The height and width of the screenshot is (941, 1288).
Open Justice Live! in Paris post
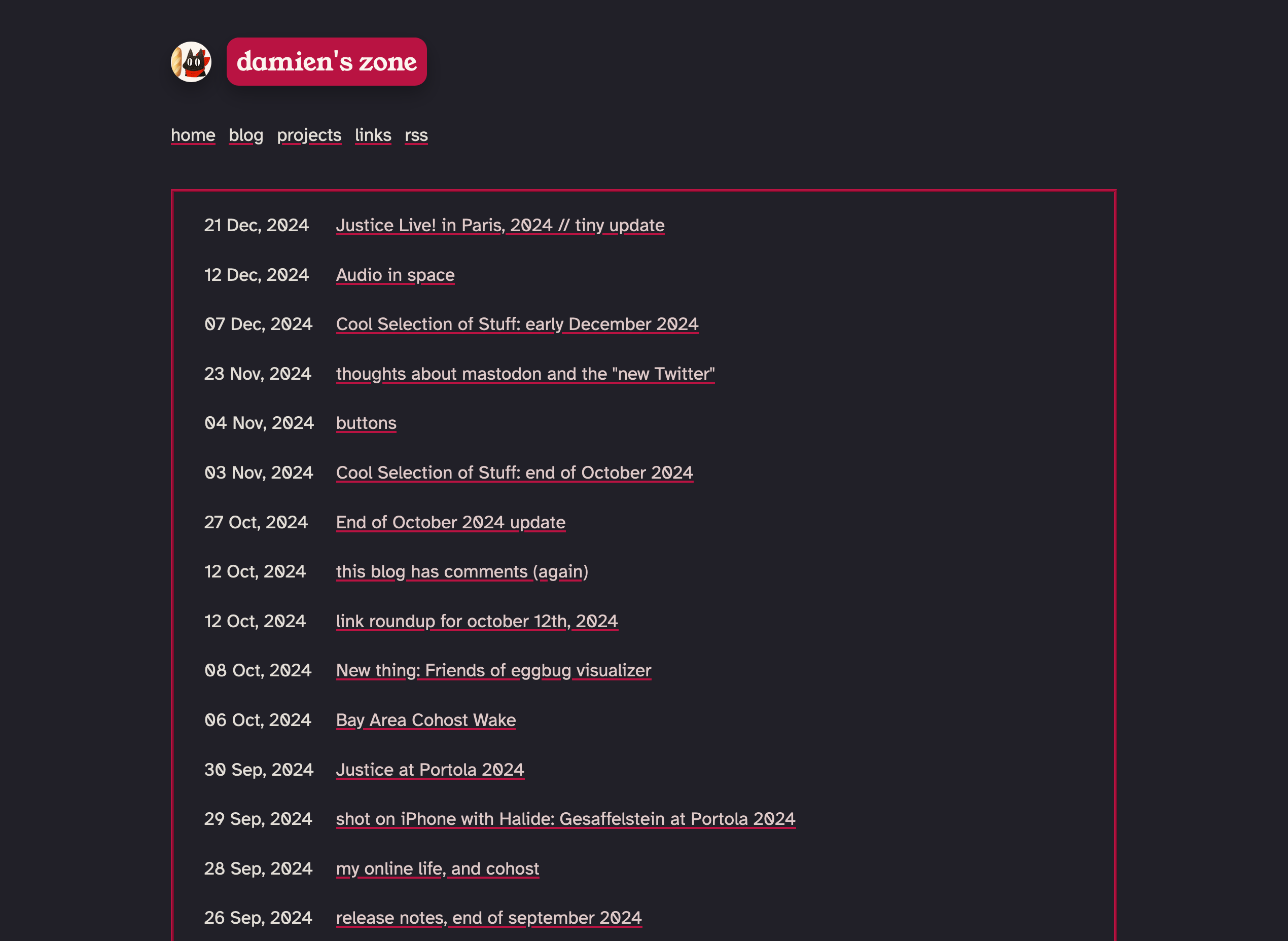[500, 225]
